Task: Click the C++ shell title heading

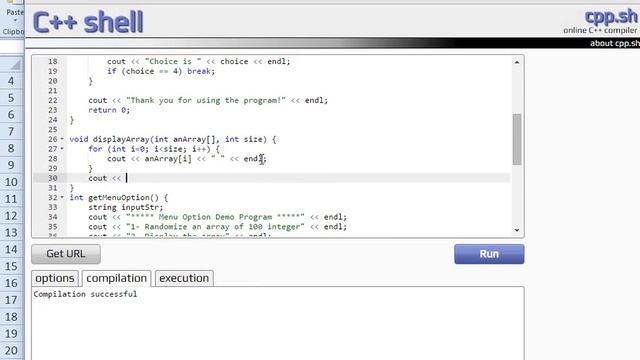Action: (x=88, y=22)
